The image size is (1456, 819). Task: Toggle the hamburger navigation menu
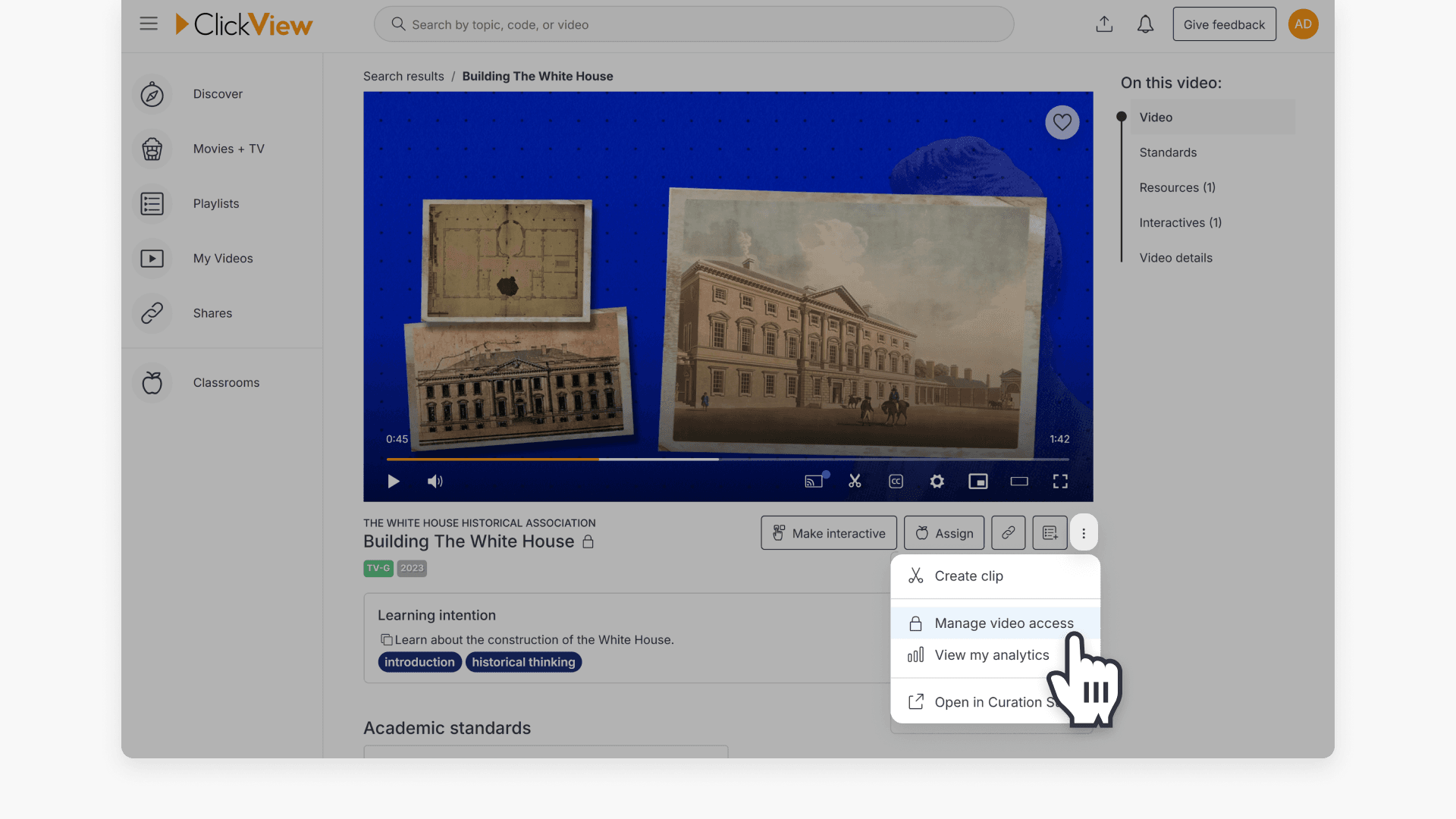click(x=149, y=24)
